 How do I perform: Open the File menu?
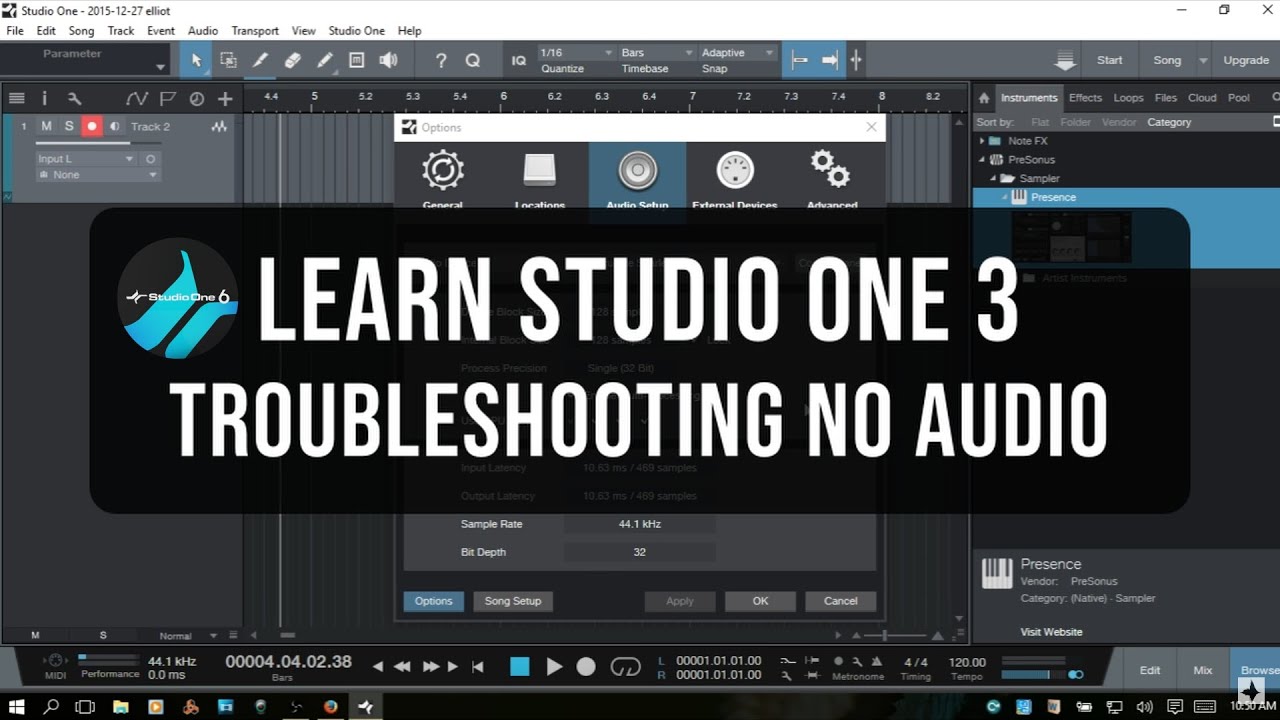coord(15,31)
